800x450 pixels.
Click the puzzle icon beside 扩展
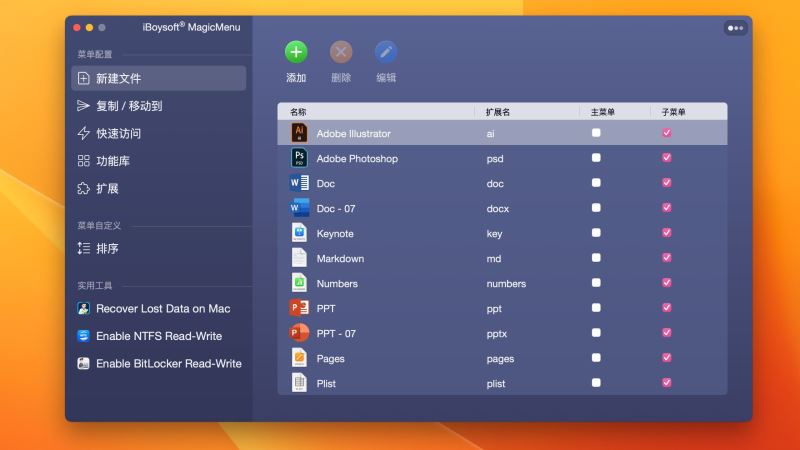point(83,188)
